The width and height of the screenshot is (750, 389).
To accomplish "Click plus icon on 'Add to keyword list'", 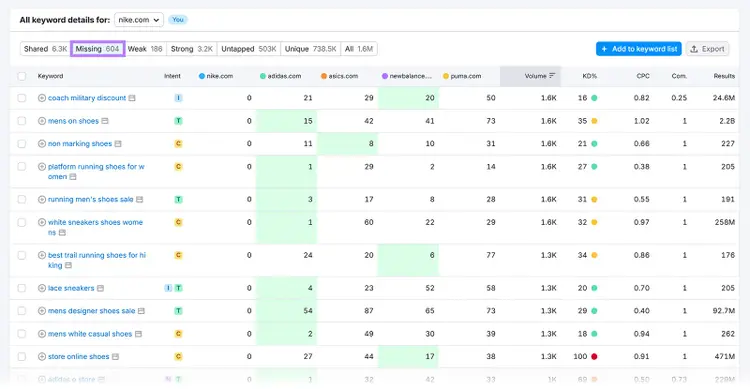I will coord(604,49).
